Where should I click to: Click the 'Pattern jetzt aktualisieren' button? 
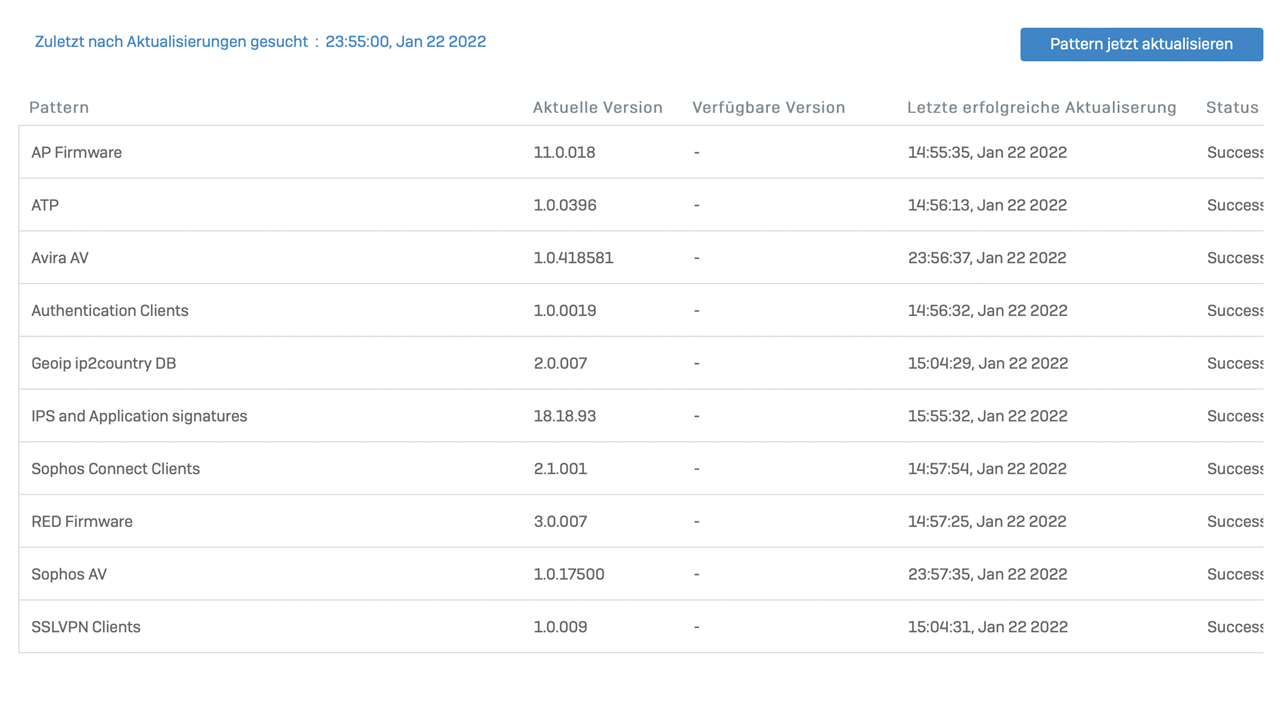coord(1141,44)
